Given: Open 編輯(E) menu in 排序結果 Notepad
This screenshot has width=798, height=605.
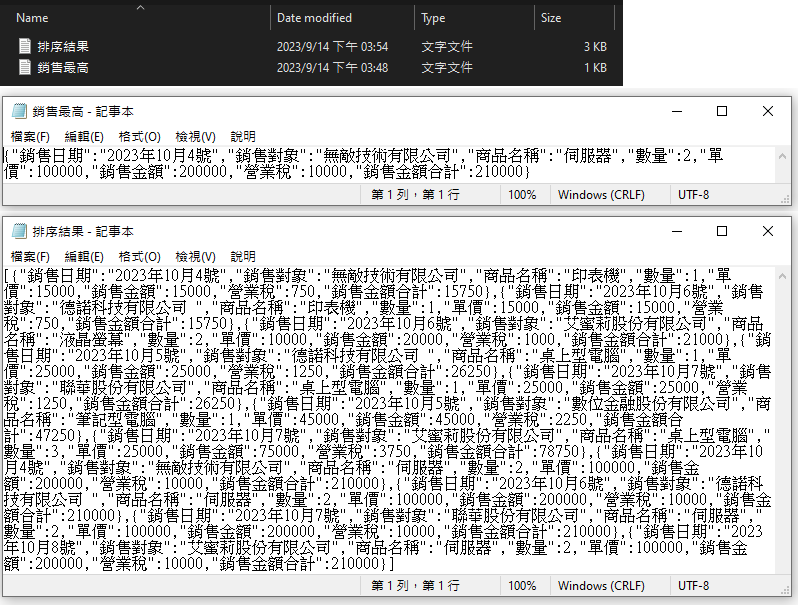Looking at the screenshot, I should click(x=84, y=256).
